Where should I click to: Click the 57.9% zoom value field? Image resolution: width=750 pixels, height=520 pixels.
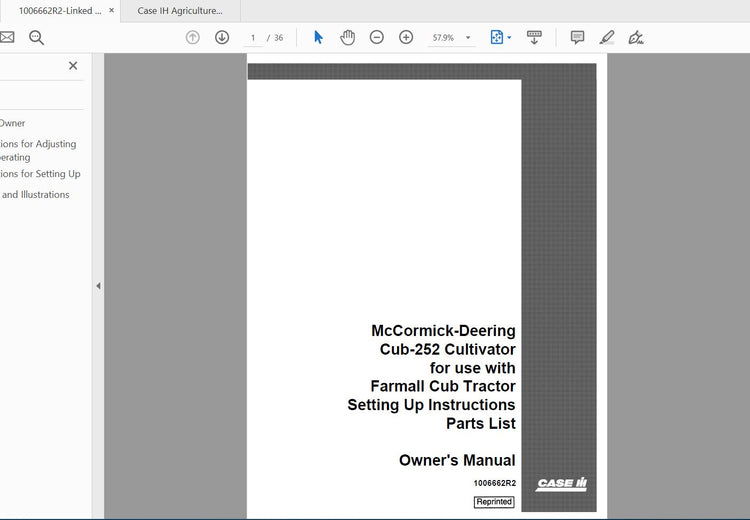click(x=443, y=38)
